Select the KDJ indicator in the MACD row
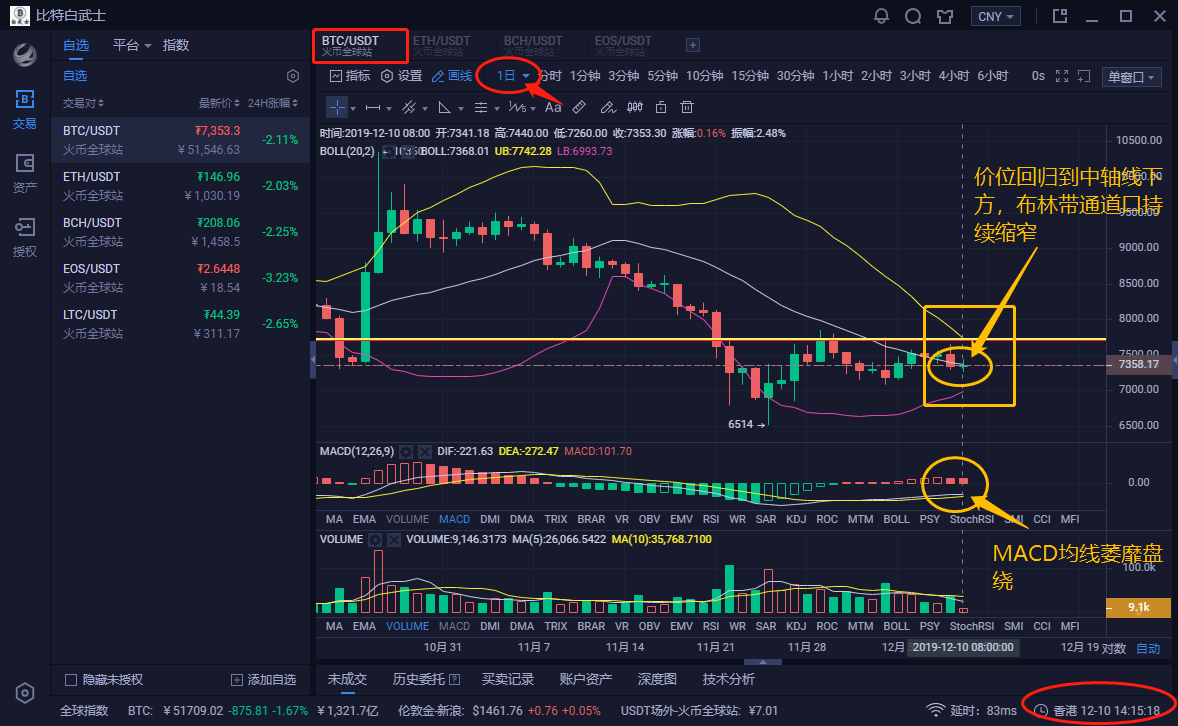This screenshot has width=1178, height=726. [x=796, y=519]
